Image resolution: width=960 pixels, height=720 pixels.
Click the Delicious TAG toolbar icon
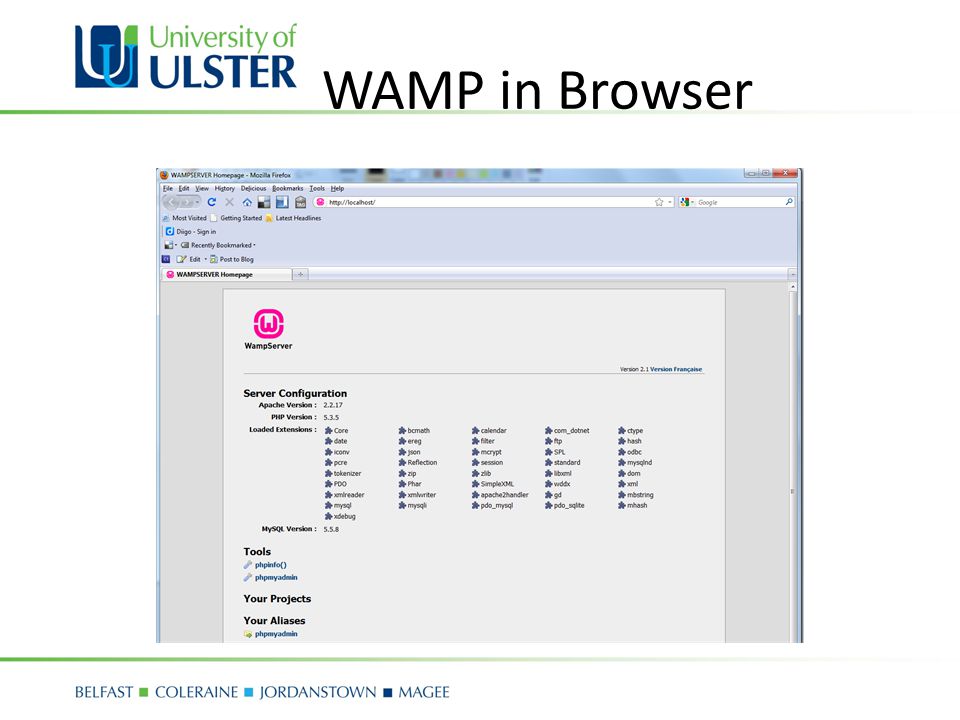click(x=300, y=202)
